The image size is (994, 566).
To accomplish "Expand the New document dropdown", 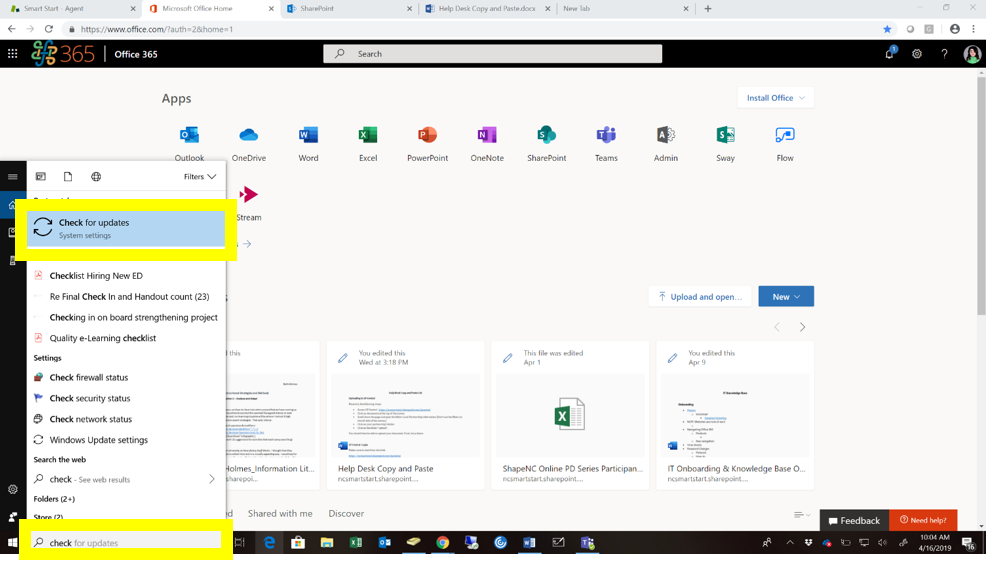I will pos(786,297).
